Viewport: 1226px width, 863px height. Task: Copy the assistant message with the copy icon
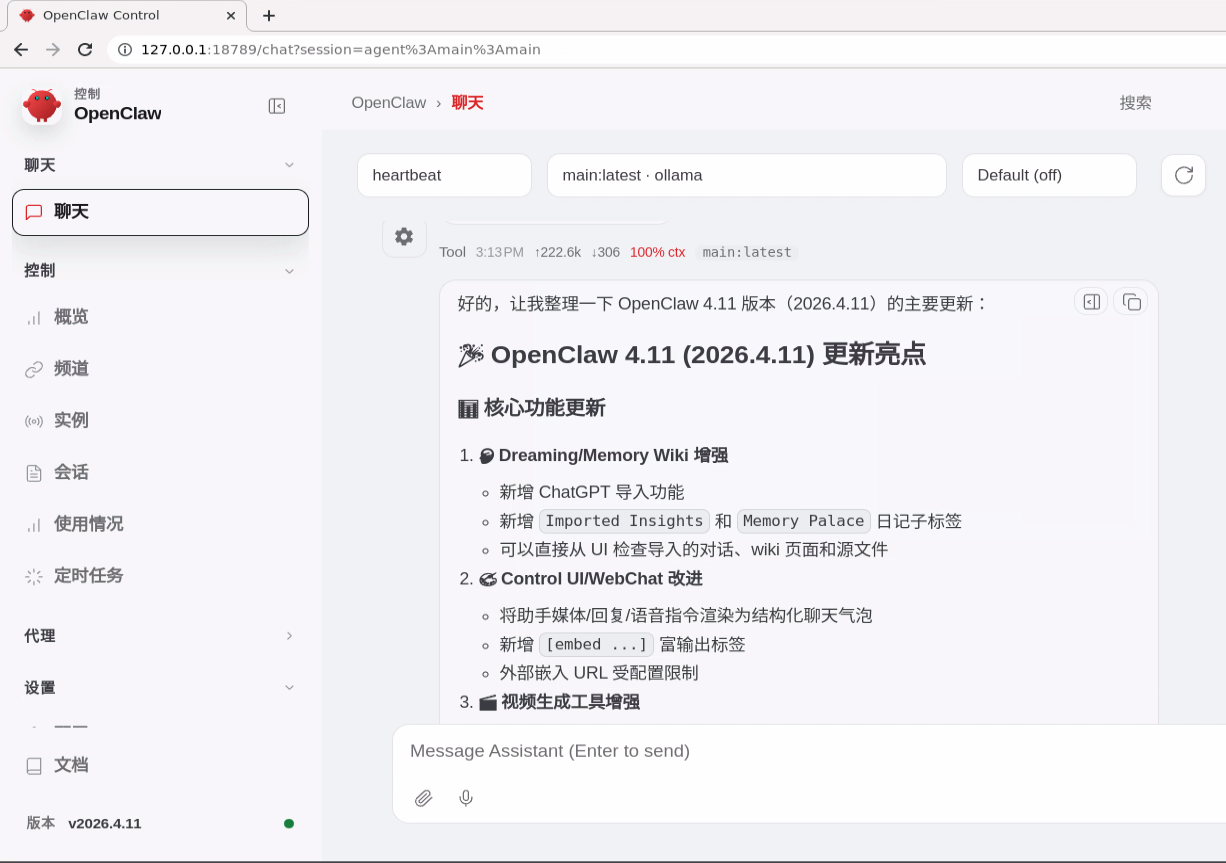point(1131,301)
